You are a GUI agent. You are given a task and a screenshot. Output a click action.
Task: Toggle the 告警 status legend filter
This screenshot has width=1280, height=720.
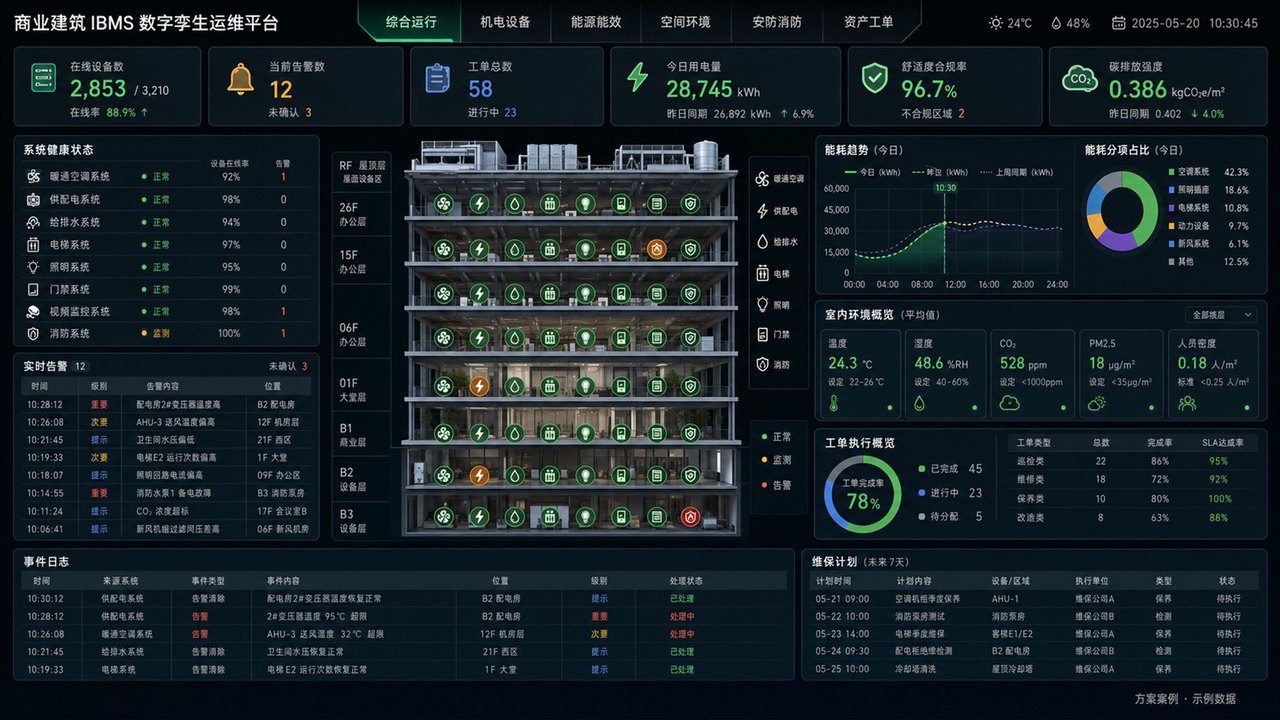pyautogui.click(x=775, y=485)
